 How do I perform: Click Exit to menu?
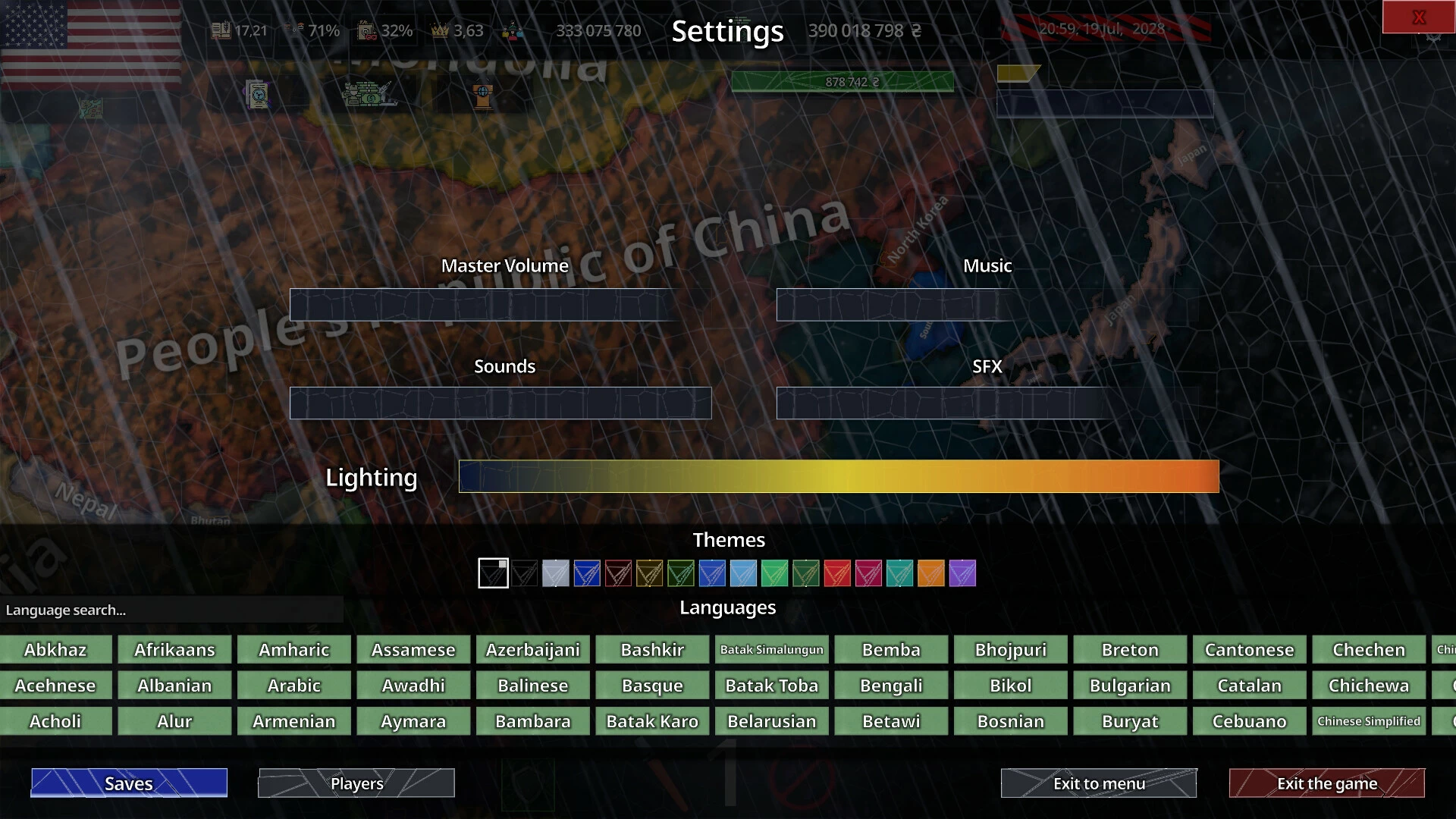(1099, 783)
